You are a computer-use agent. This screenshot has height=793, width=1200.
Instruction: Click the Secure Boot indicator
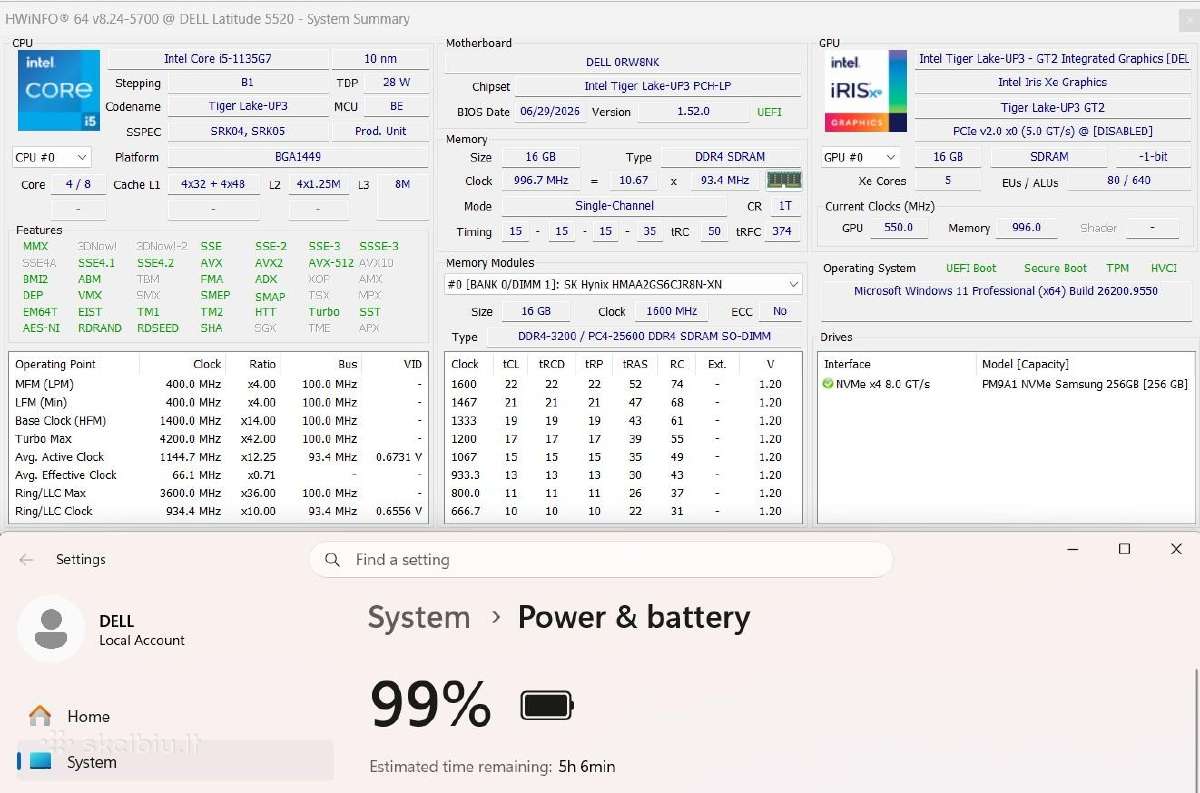tap(1055, 268)
